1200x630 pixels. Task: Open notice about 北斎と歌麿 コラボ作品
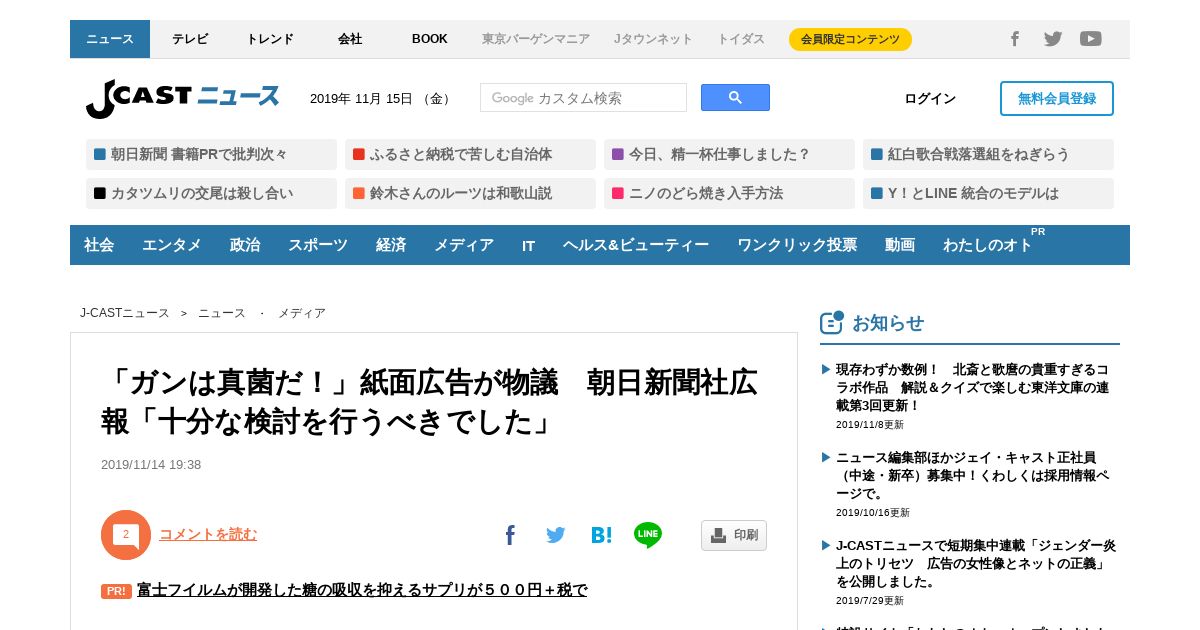pos(972,387)
